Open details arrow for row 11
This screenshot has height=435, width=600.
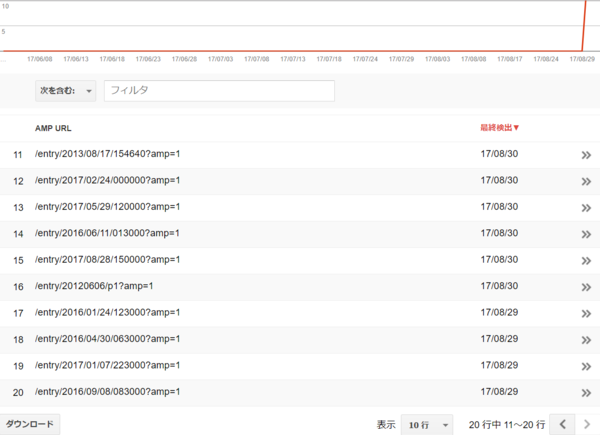586,155
